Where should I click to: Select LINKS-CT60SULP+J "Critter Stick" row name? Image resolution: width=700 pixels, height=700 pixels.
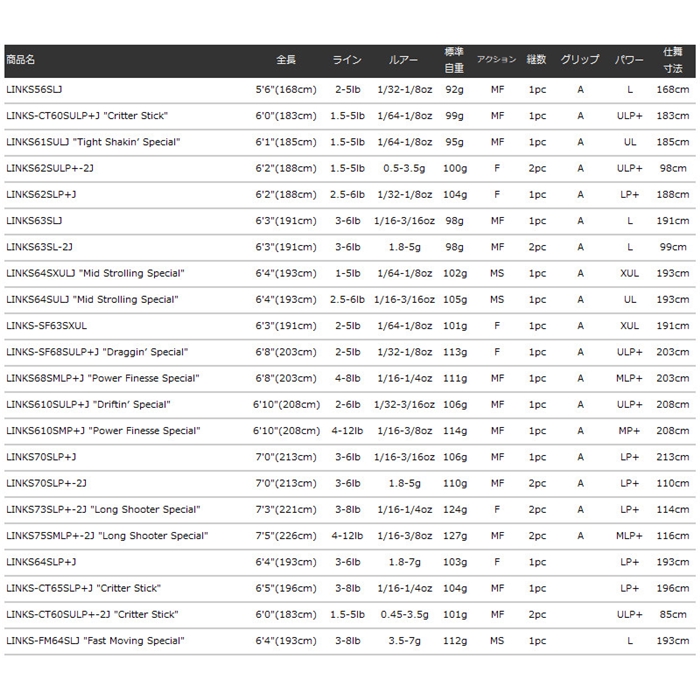(x=87, y=116)
